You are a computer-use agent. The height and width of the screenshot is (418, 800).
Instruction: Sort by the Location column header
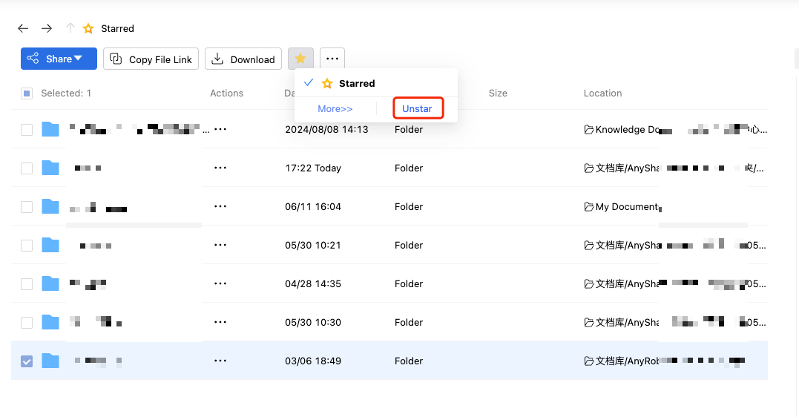click(602, 94)
